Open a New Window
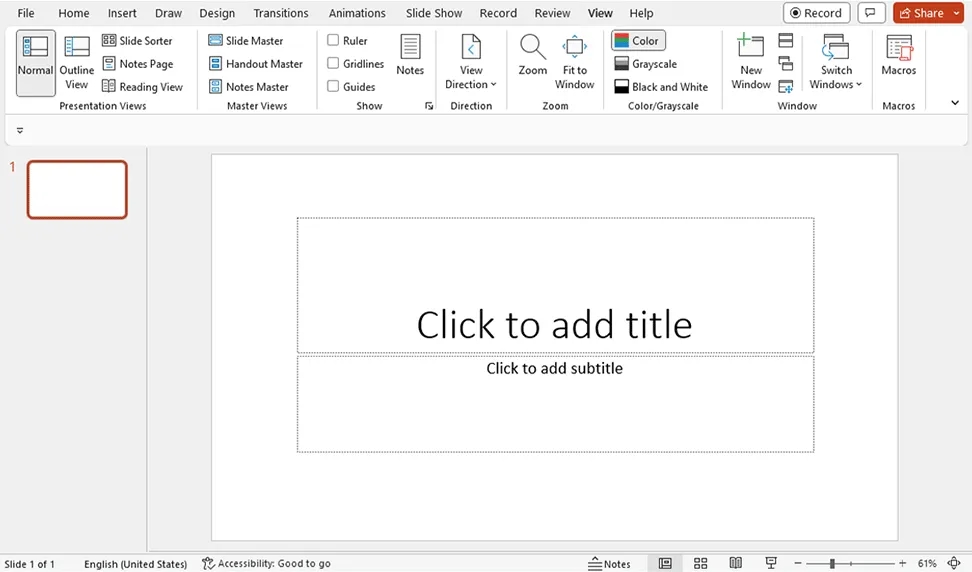Screen dimensions: 972x572 tap(751, 62)
